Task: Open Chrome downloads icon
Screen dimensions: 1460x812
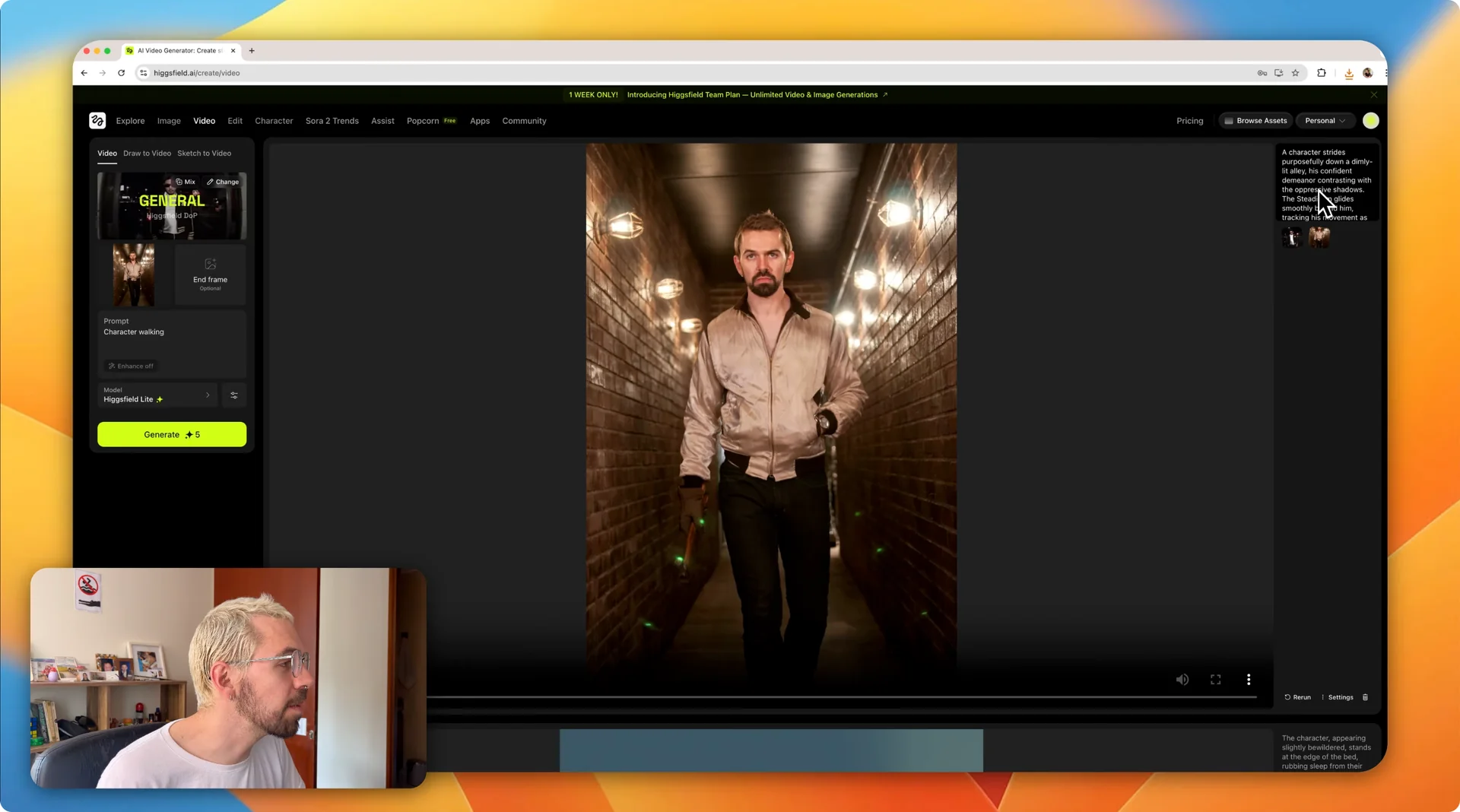Action: (x=1349, y=74)
